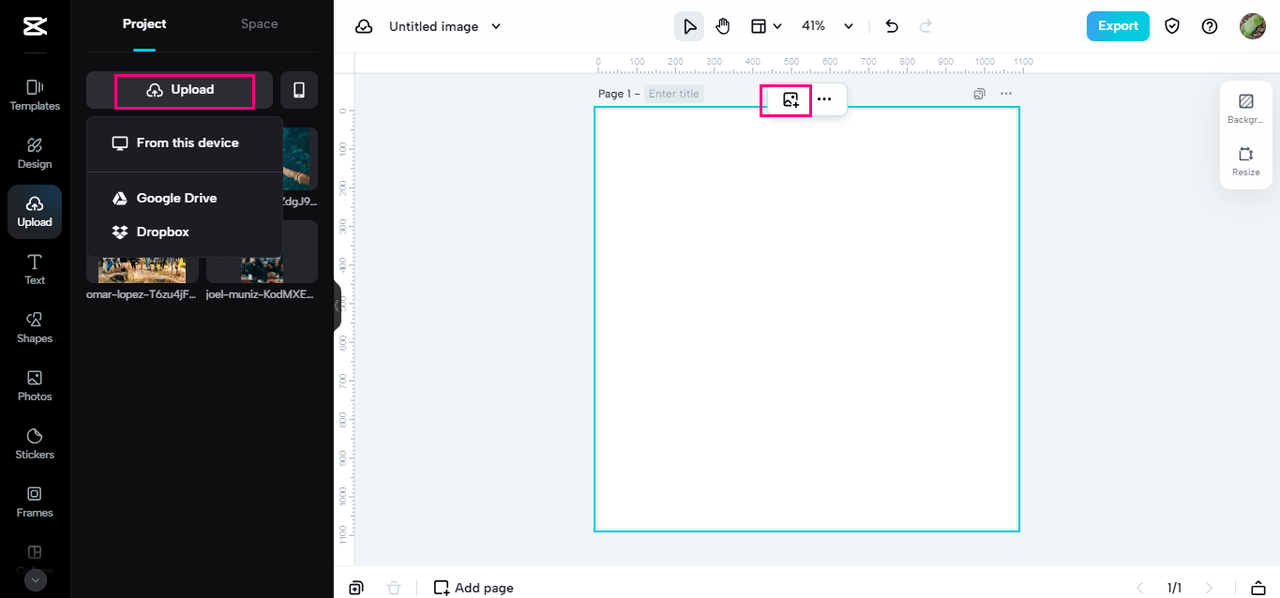
Task: Open page header three-dot menu
Action: pos(1006,94)
